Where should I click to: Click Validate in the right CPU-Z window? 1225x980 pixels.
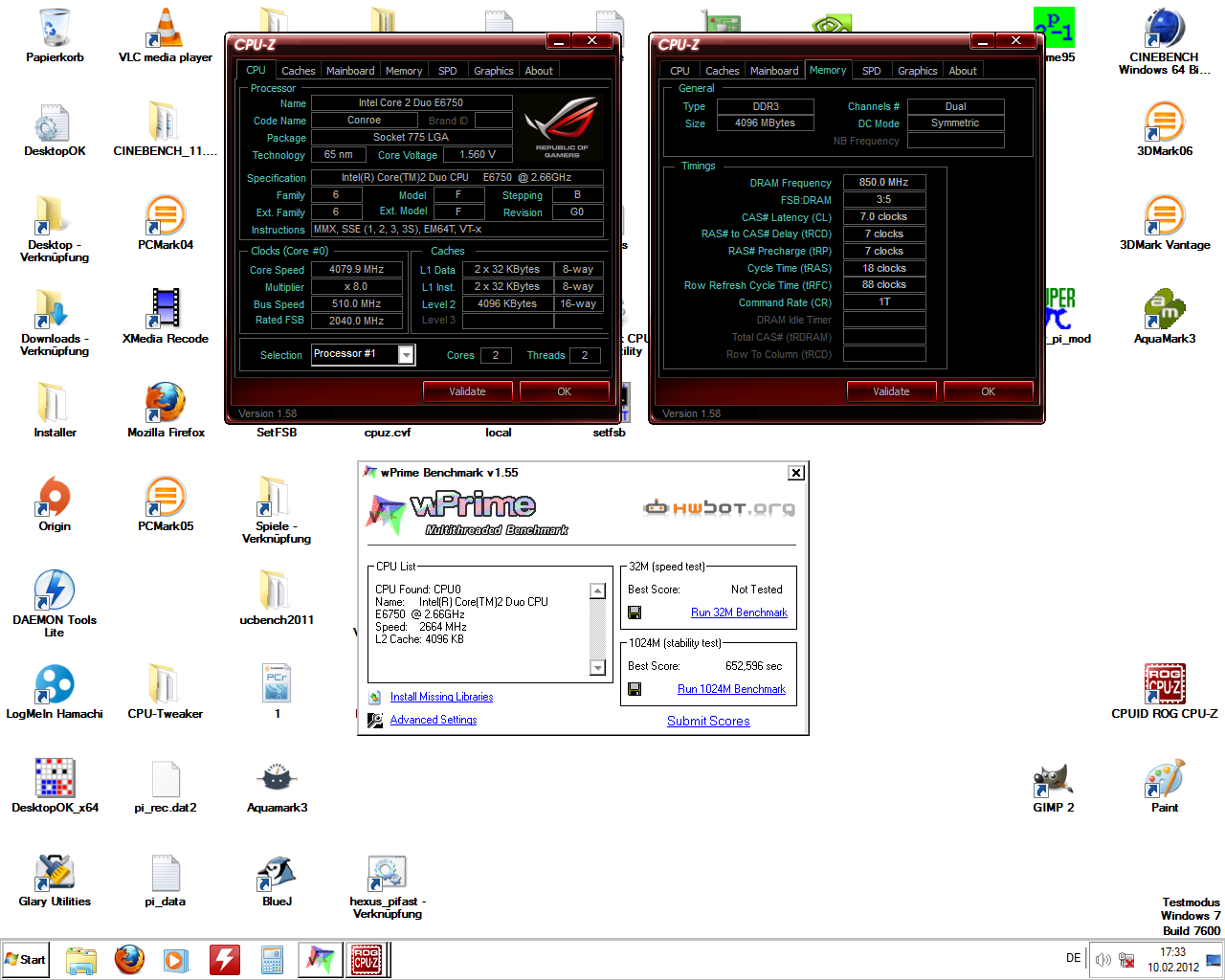point(891,391)
